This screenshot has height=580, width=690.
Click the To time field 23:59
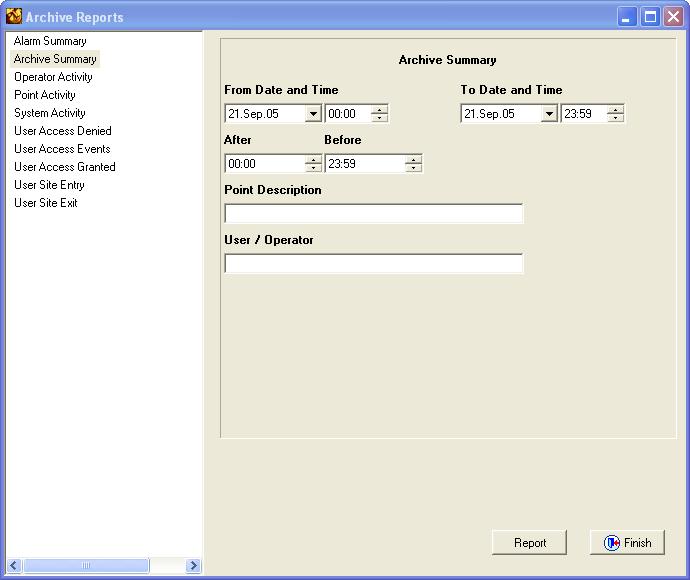tap(584, 114)
